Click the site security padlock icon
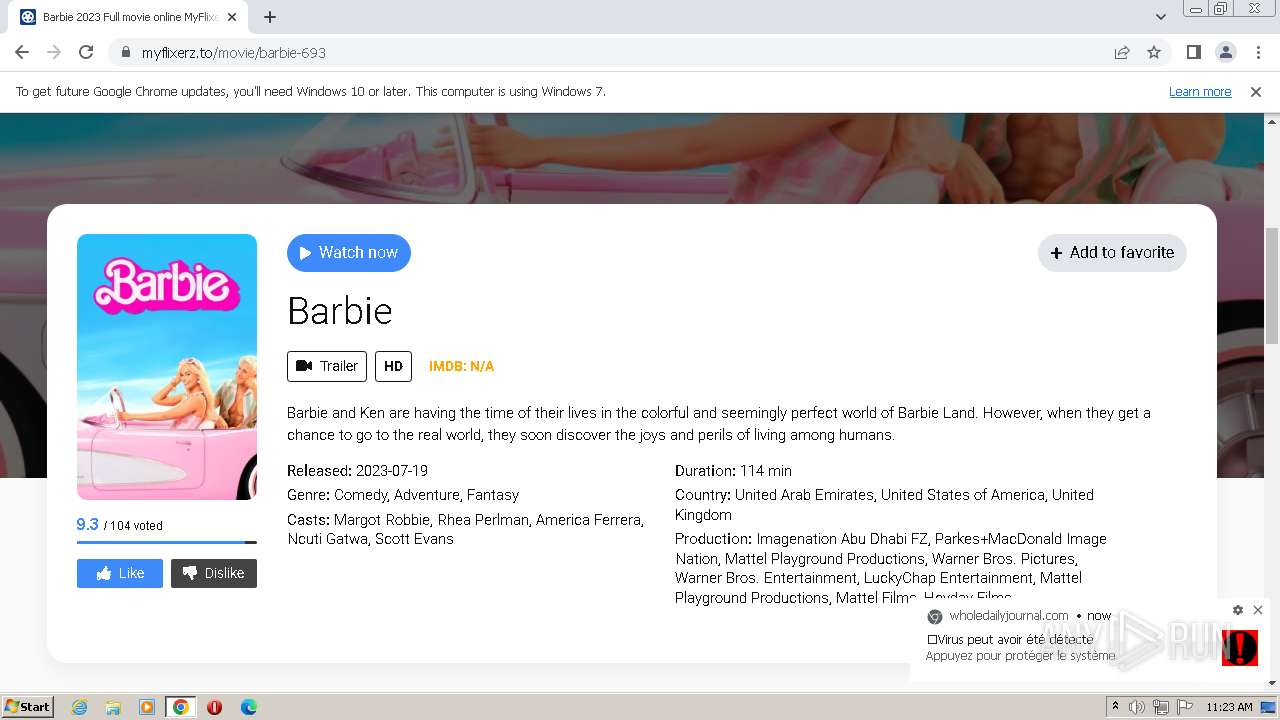 click(126, 53)
